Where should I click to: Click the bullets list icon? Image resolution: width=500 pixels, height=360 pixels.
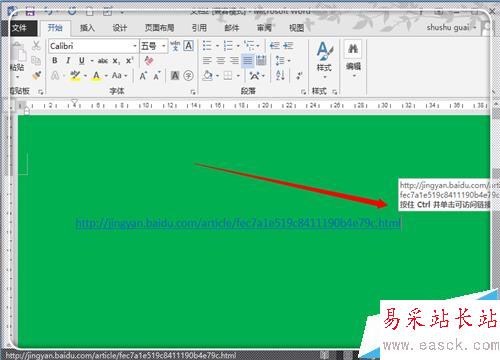click(207, 46)
